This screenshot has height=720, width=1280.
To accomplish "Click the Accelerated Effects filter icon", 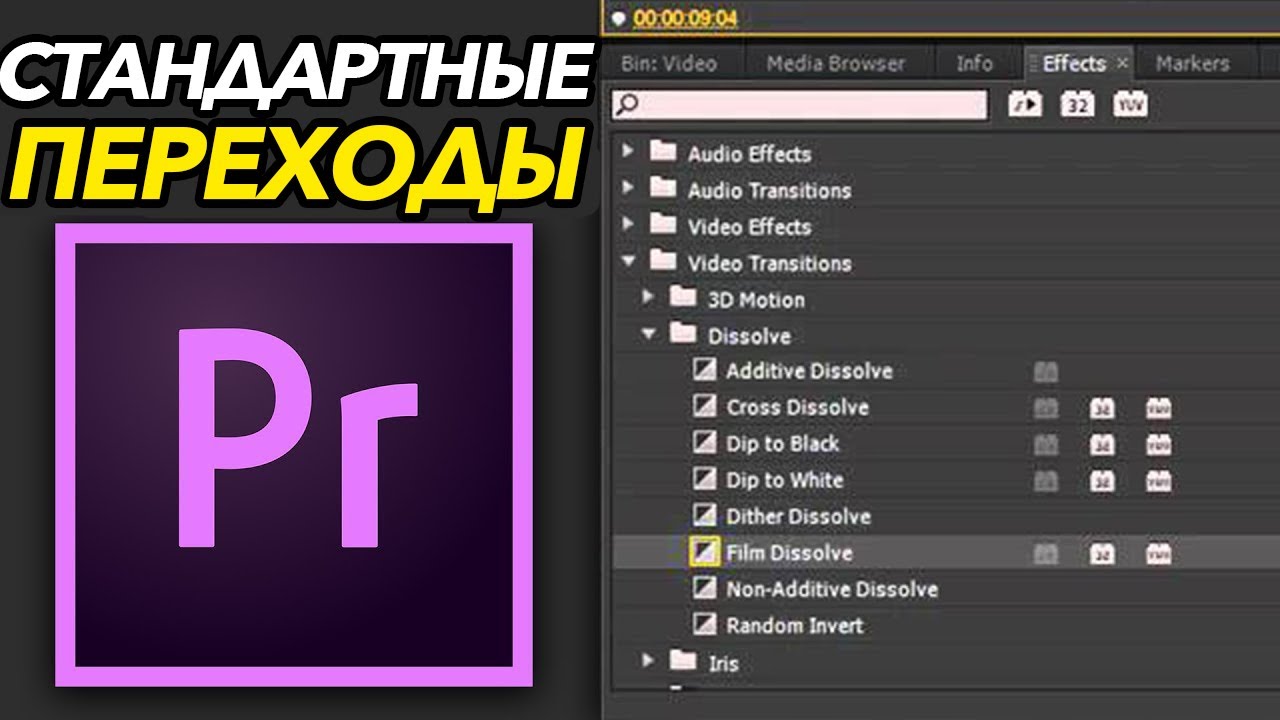I will [1025, 104].
